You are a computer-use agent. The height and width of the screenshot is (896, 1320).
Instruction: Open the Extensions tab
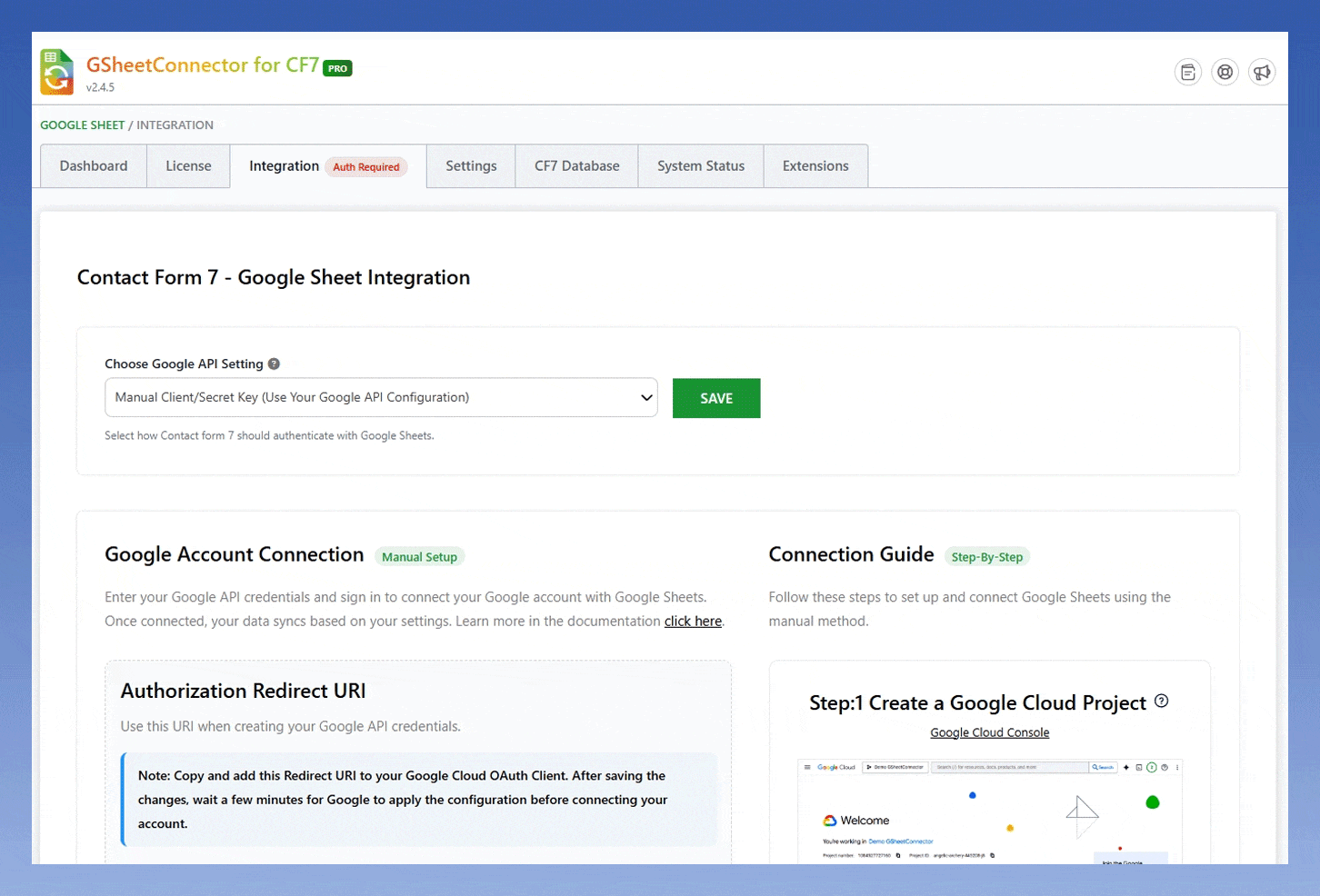coord(815,166)
